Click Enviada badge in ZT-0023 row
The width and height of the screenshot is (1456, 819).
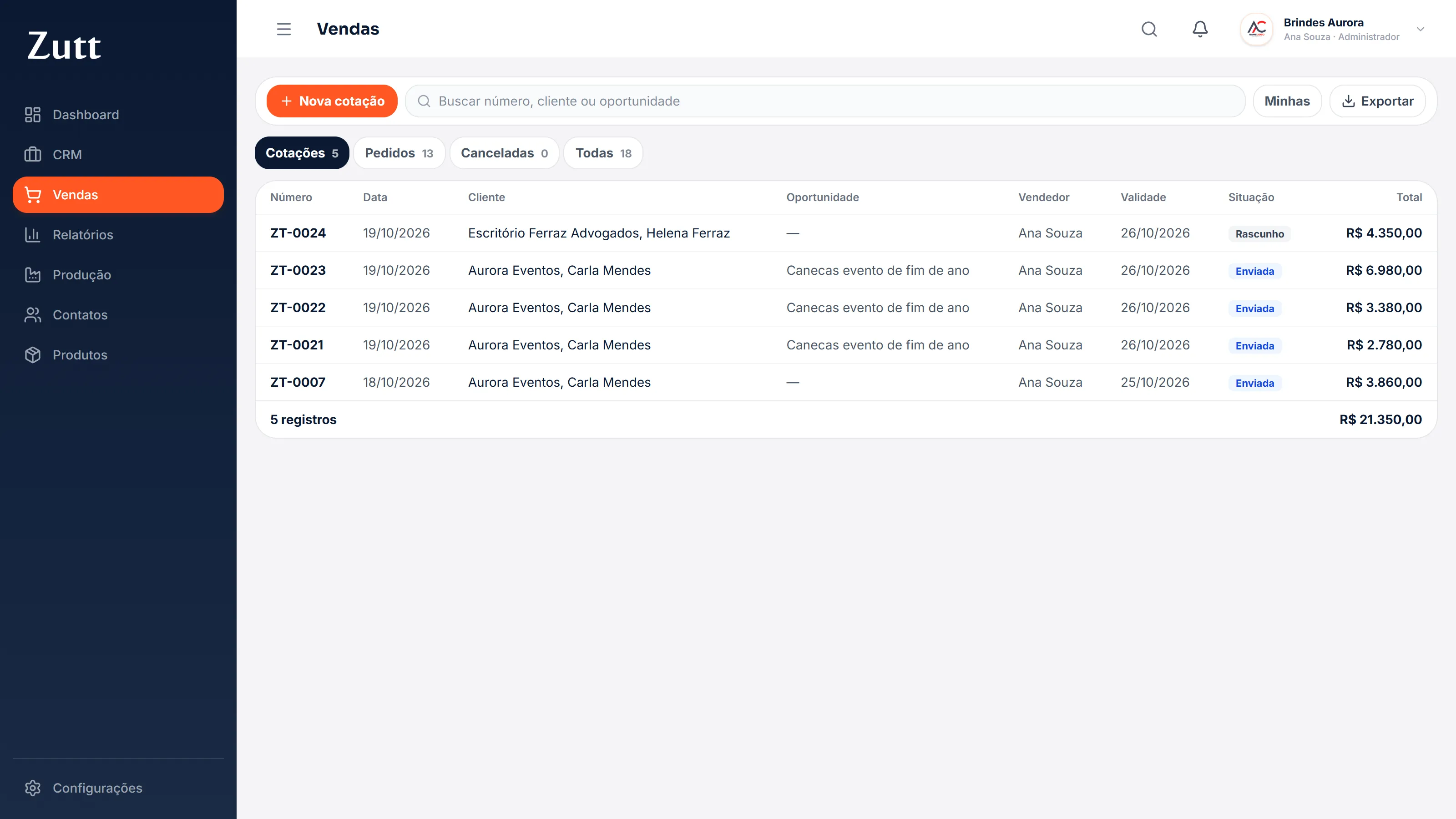[x=1255, y=271]
